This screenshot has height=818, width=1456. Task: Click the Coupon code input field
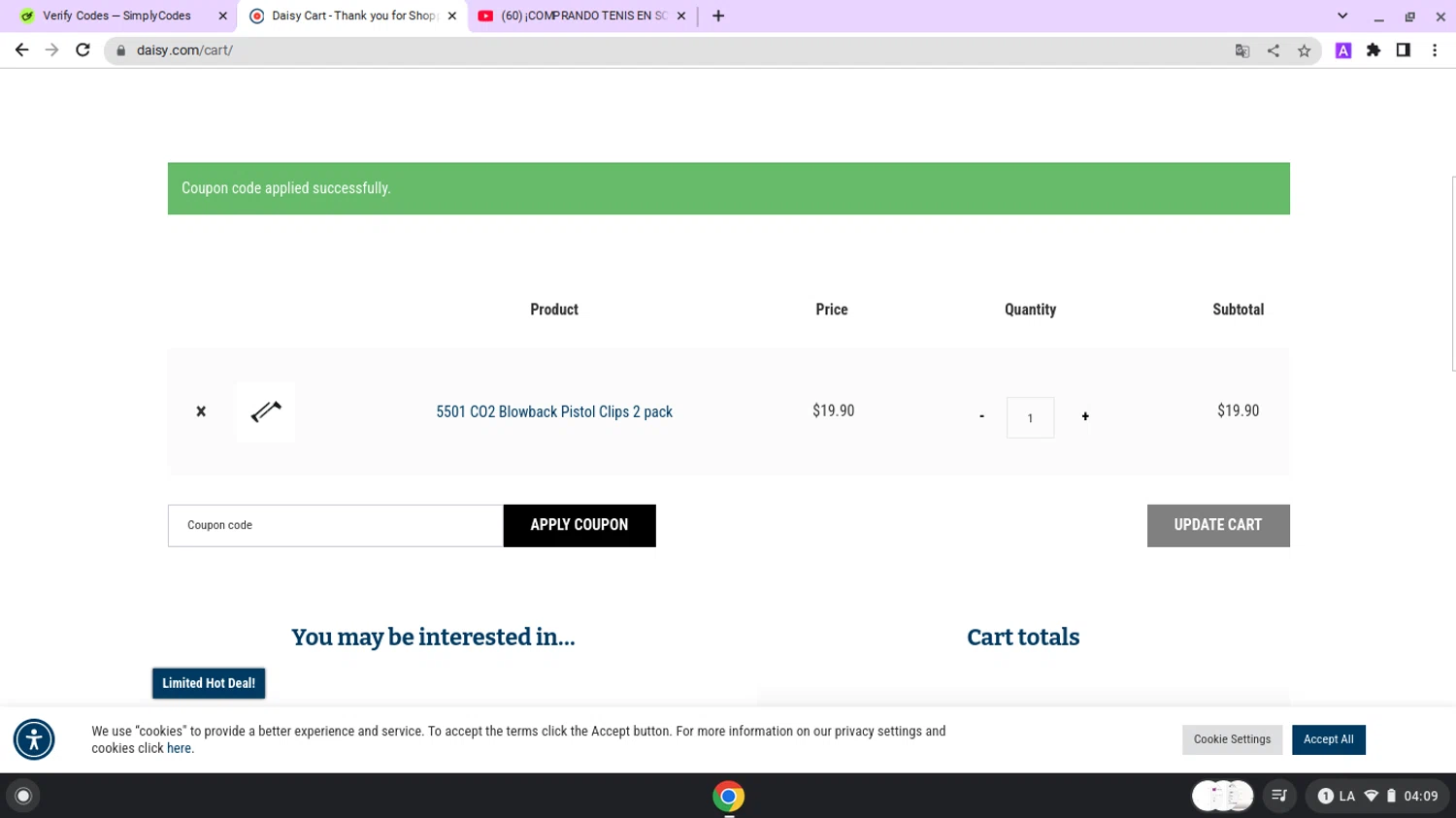pyautogui.click(x=336, y=525)
